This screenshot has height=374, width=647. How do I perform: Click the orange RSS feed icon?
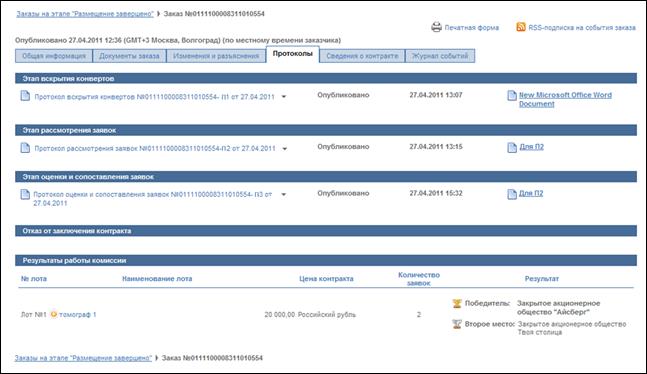(521, 27)
